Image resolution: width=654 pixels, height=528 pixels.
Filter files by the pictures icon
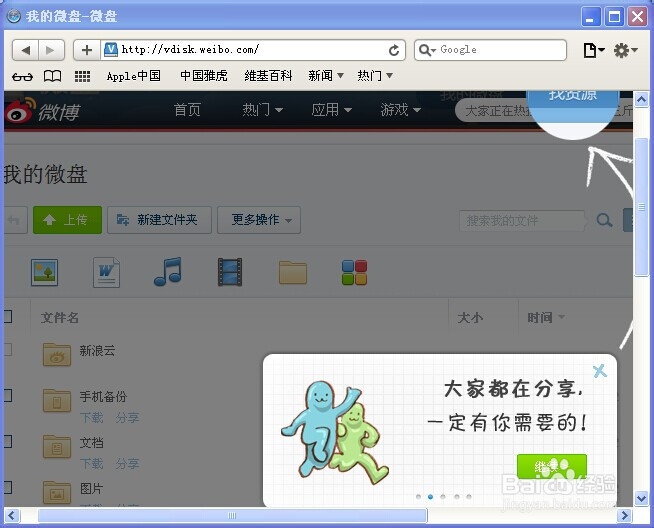[44, 272]
